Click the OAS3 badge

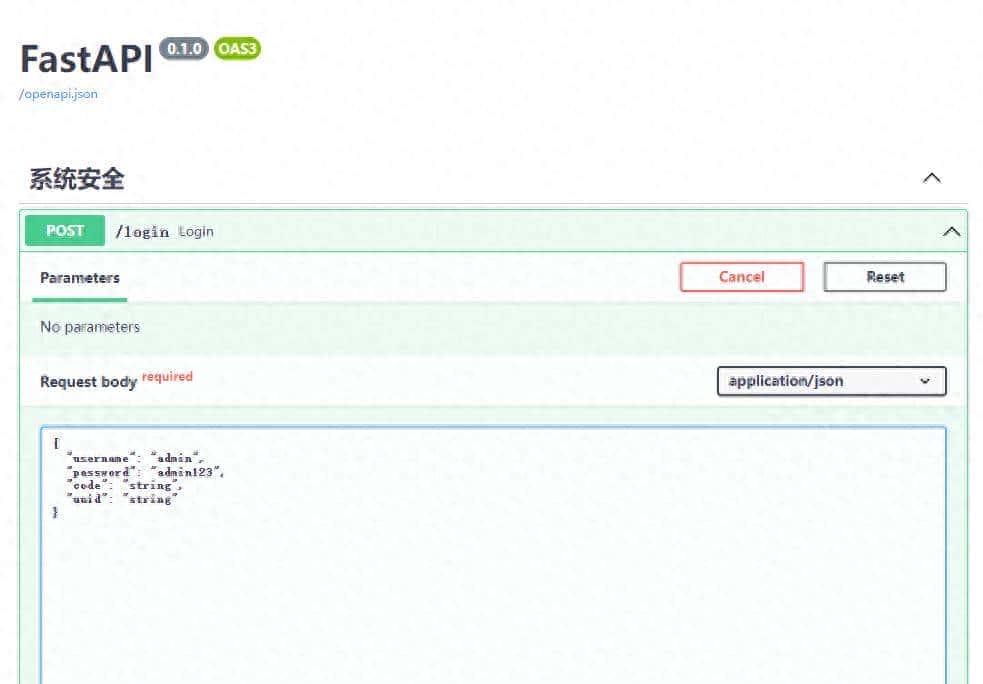pyautogui.click(x=237, y=48)
